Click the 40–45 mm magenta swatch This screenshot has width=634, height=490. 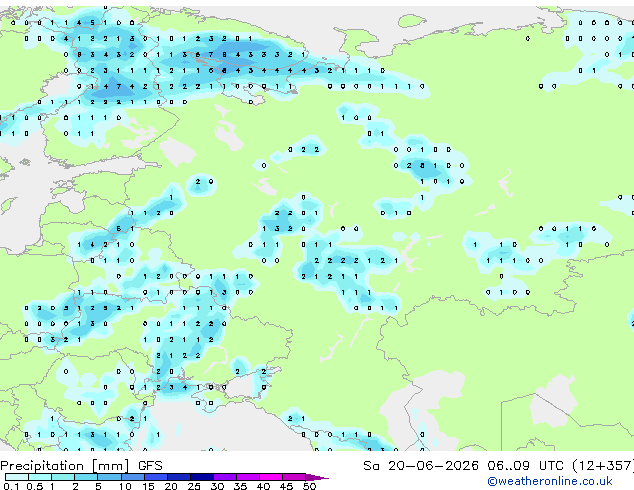(271, 477)
